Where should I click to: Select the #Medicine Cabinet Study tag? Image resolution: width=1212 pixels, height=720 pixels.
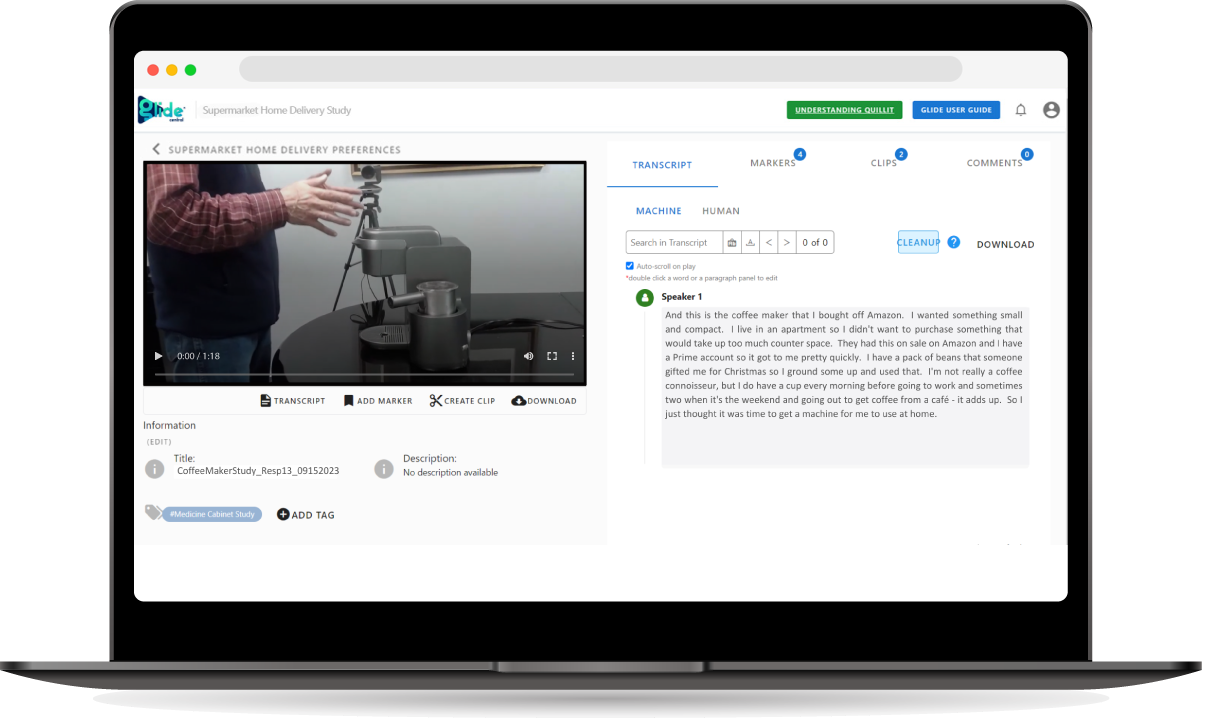pos(212,514)
